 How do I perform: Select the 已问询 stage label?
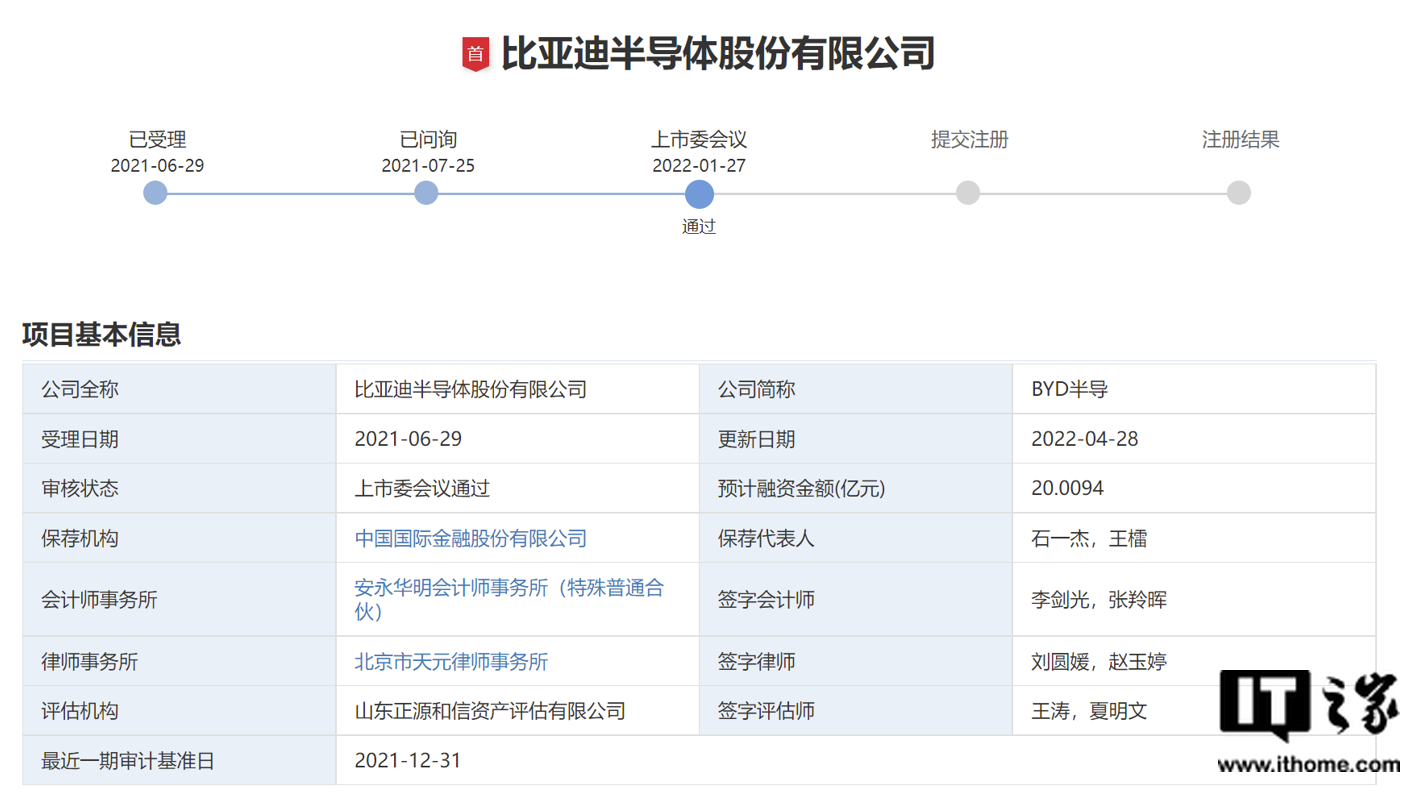coord(426,140)
